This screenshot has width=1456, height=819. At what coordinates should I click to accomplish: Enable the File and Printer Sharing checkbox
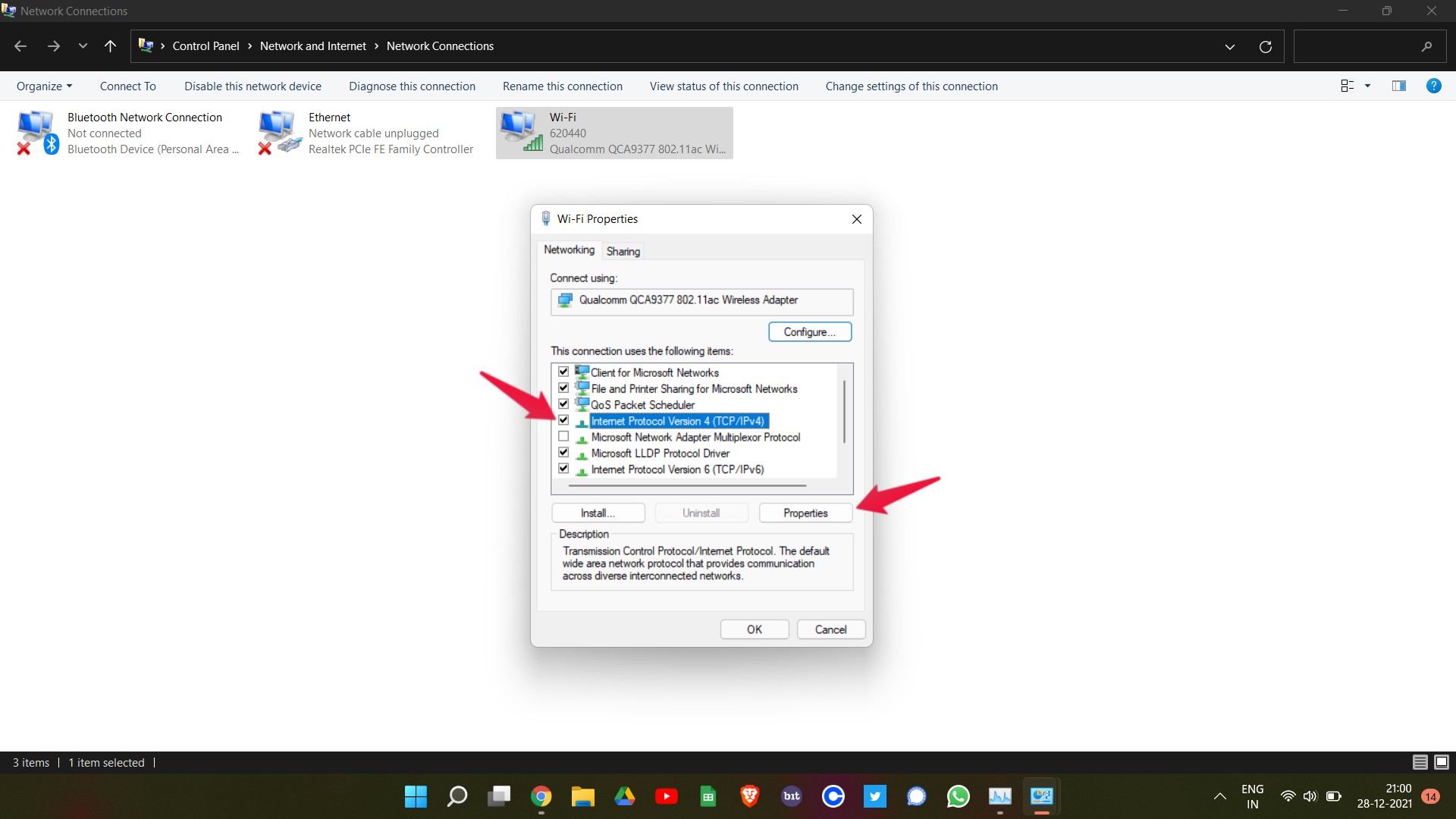coord(563,388)
